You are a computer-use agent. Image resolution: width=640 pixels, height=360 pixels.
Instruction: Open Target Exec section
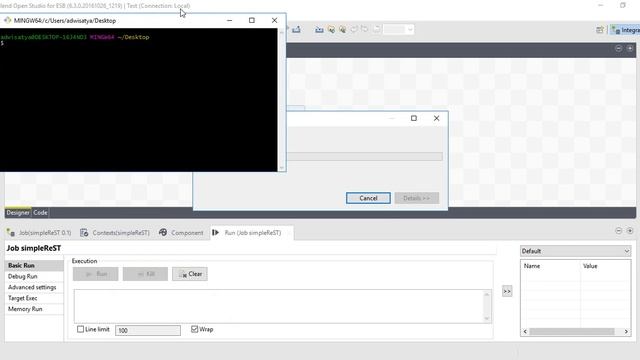click(x=34, y=298)
